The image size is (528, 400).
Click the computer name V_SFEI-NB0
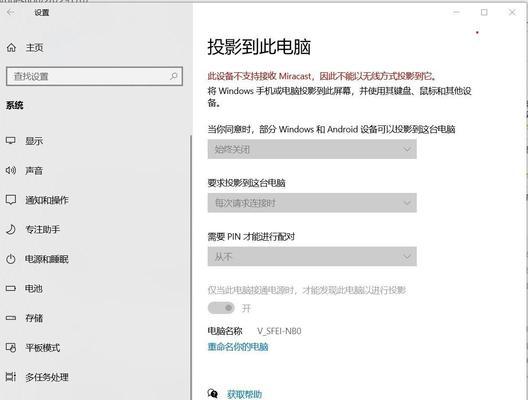[x=279, y=331]
